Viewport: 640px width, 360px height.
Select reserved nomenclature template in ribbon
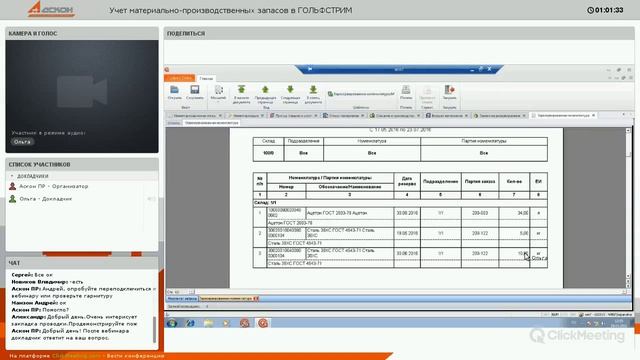tap(361, 94)
